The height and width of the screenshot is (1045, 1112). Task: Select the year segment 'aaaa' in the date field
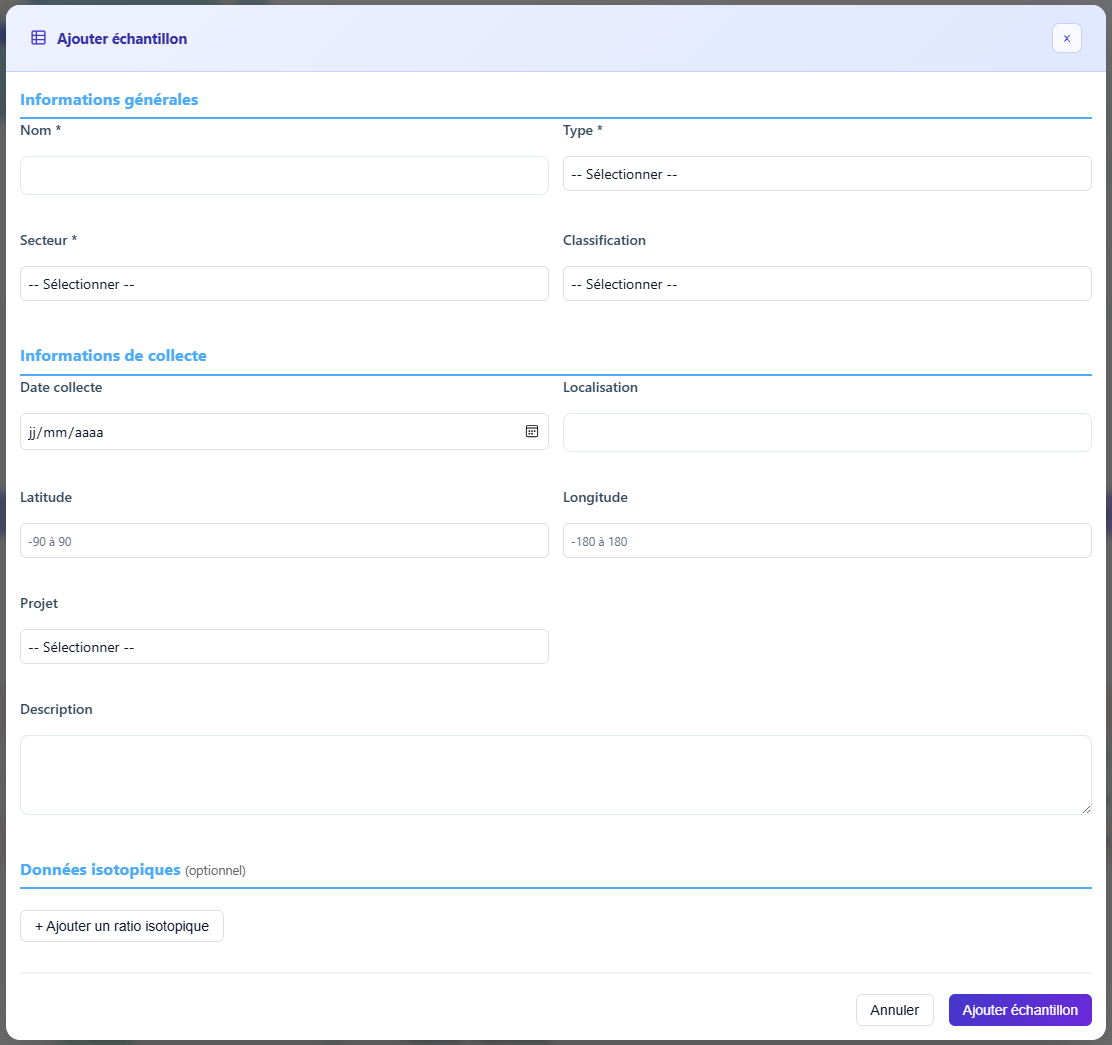[x=89, y=433]
